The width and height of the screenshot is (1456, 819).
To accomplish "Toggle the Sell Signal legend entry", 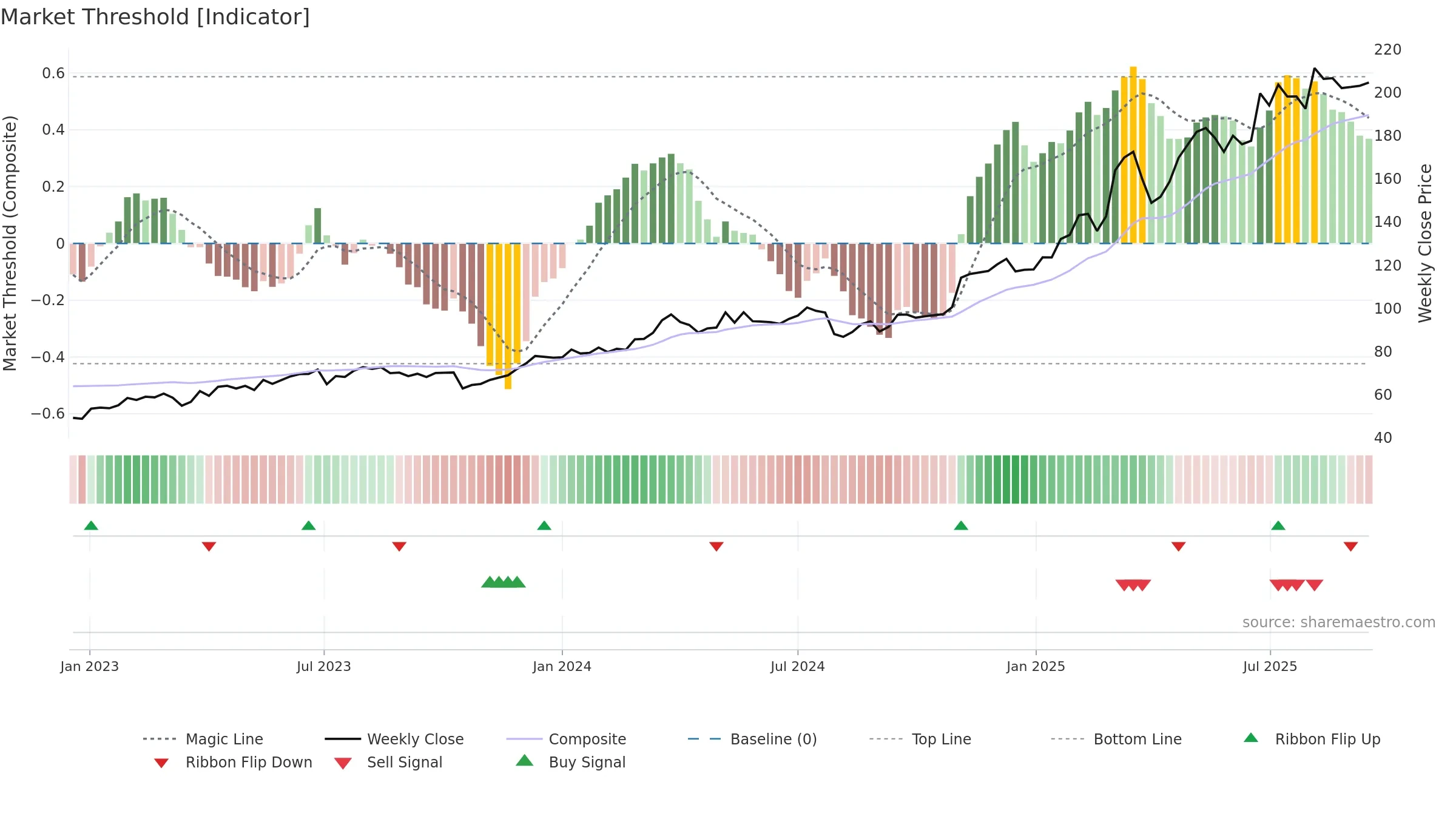I will [x=388, y=762].
